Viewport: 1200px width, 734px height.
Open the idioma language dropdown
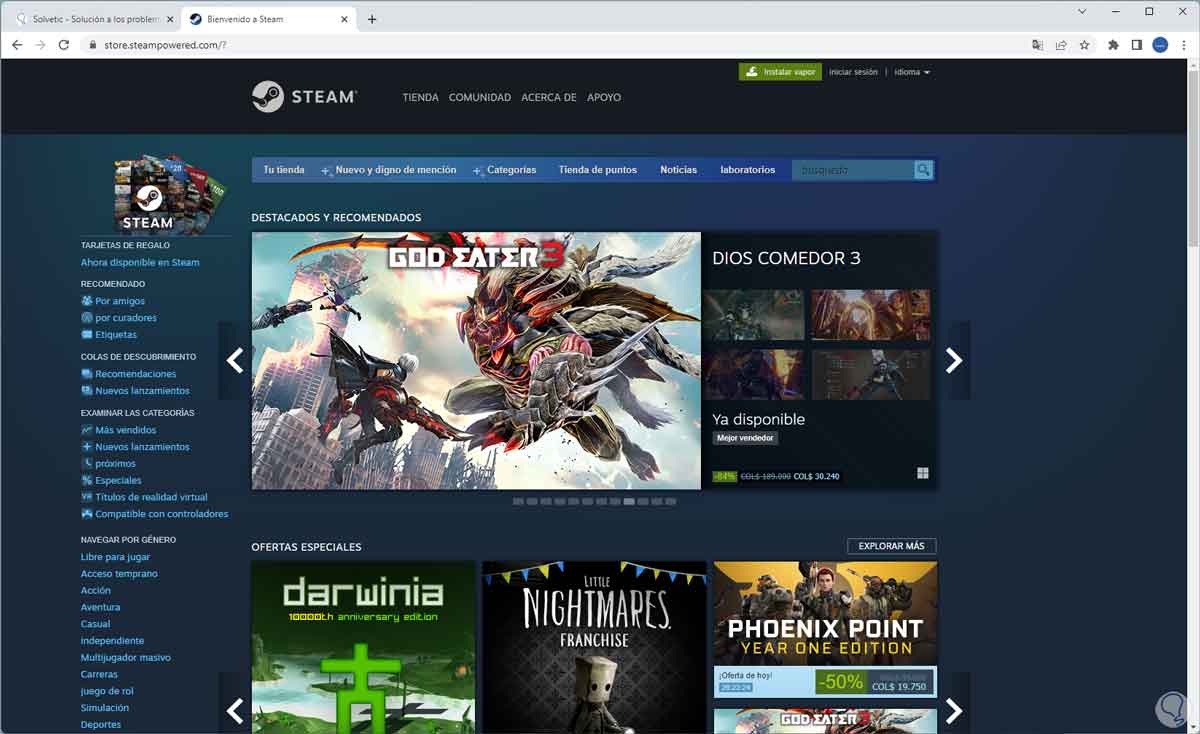point(912,72)
